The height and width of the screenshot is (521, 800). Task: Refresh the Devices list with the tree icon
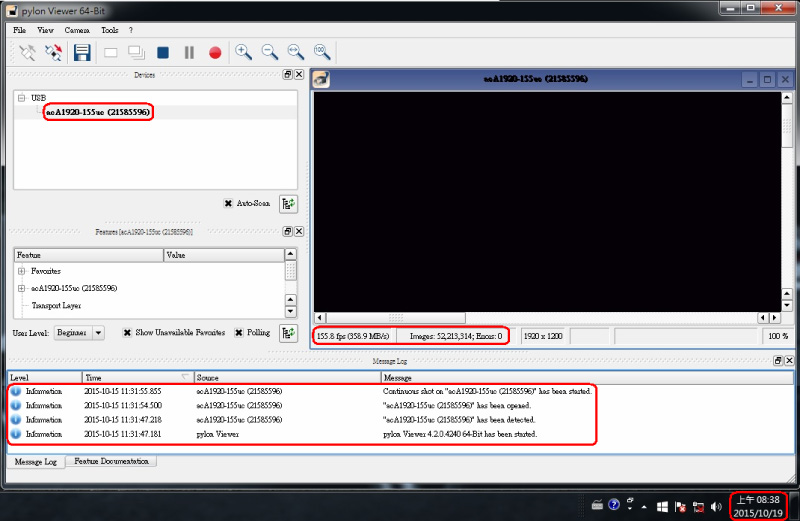(288, 203)
